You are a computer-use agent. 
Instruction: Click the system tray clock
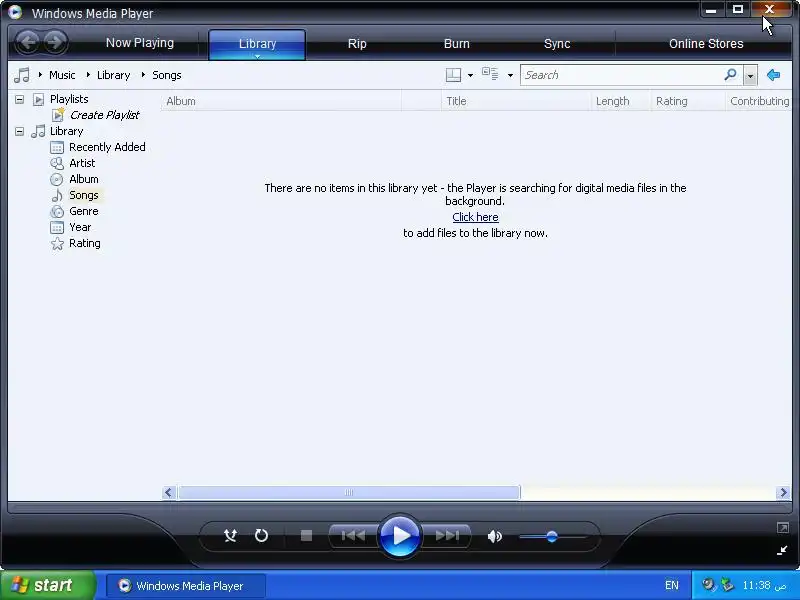(764, 585)
